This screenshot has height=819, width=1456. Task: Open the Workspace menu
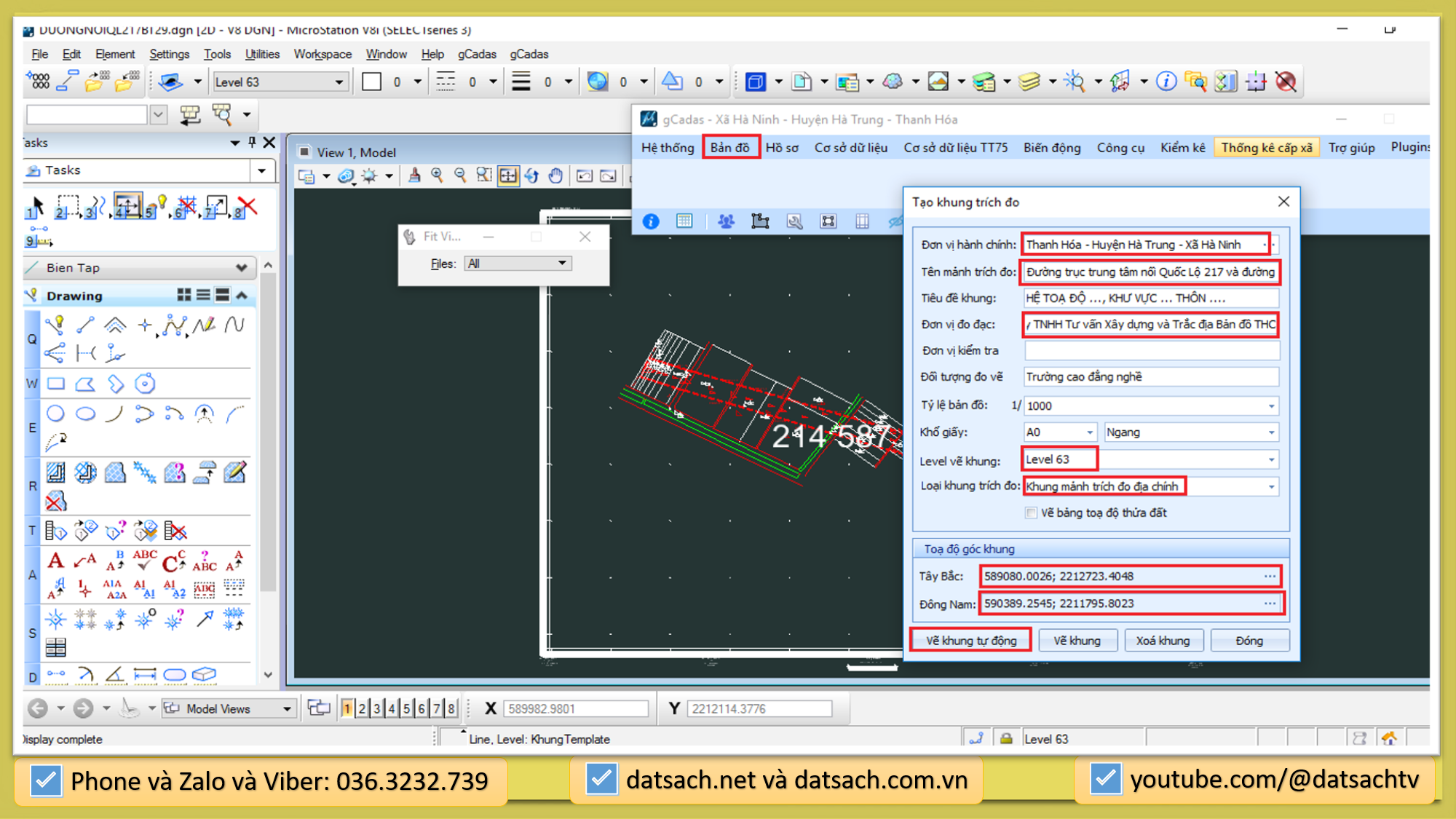pos(323,54)
